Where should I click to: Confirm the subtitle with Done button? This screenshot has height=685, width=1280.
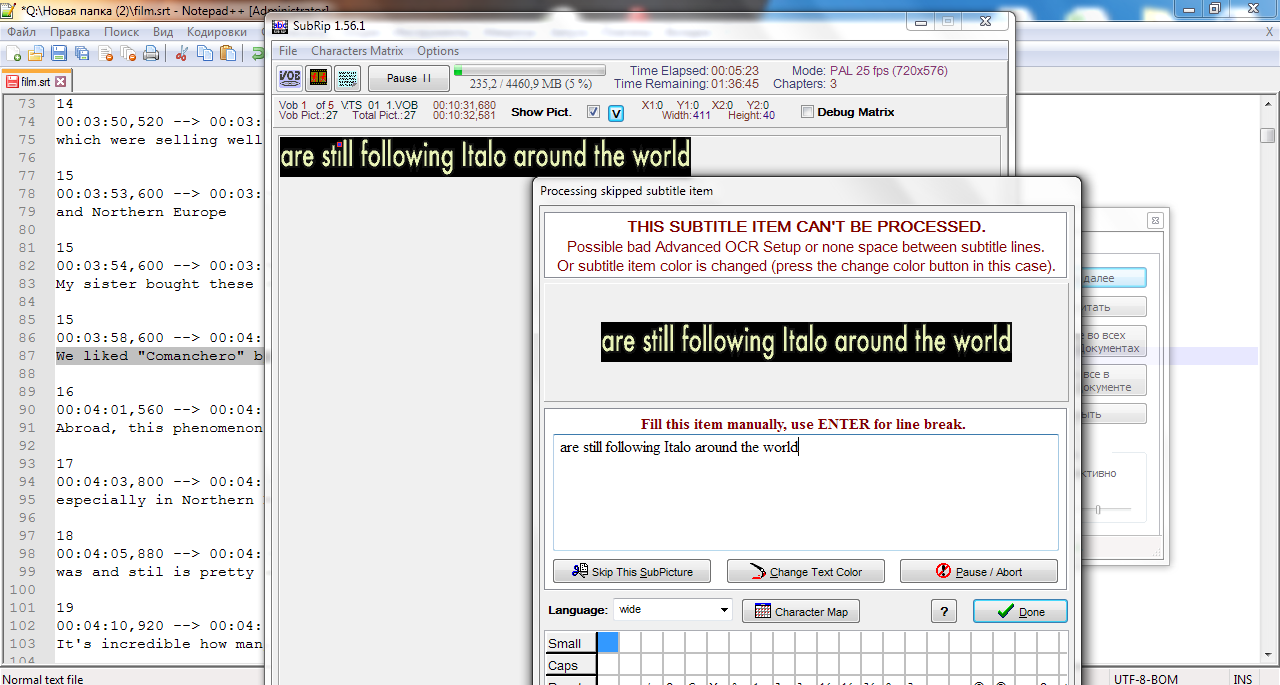click(x=1020, y=611)
